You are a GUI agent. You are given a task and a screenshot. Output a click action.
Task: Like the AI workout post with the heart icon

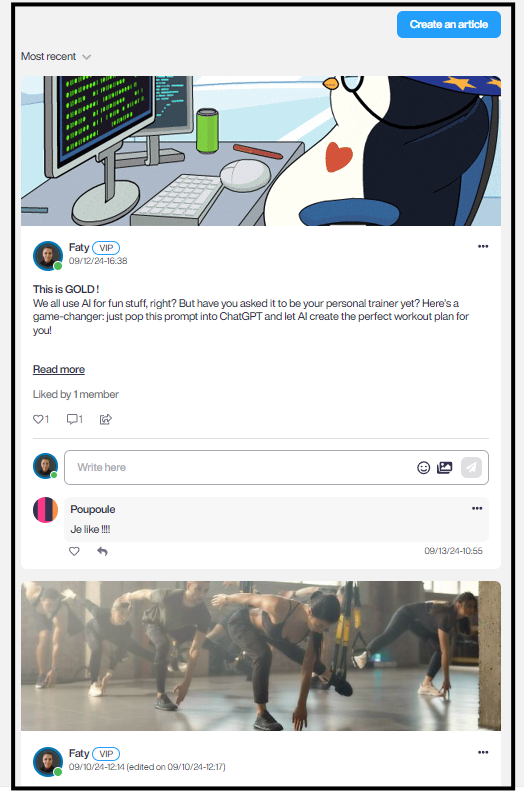coord(38,419)
